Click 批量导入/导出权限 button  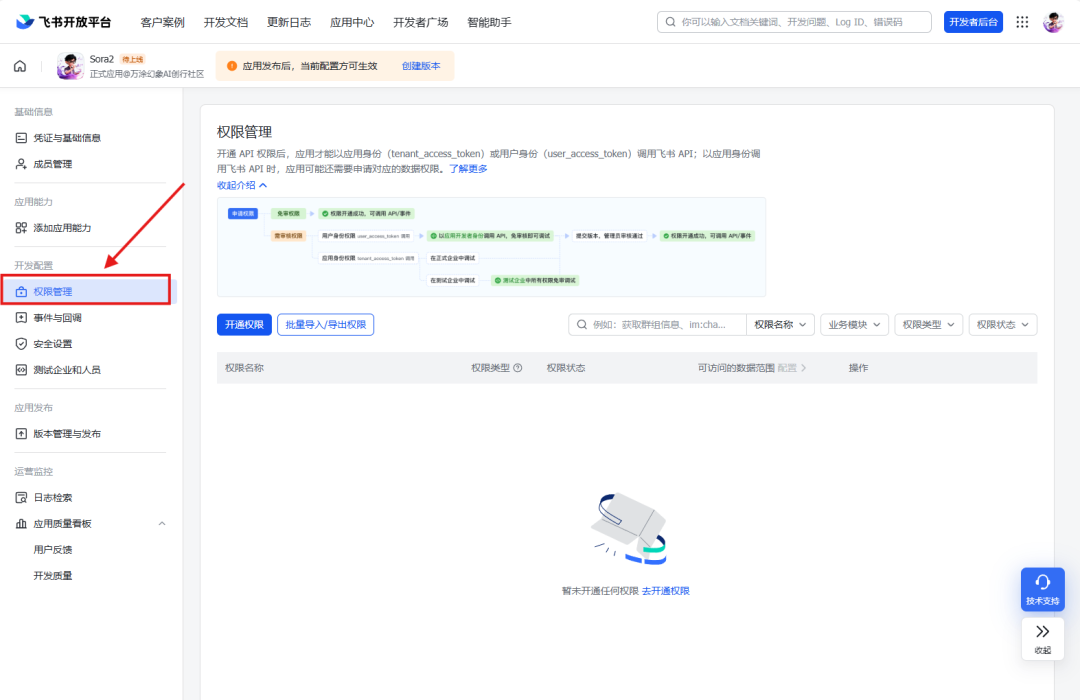pyautogui.click(x=326, y=325)
